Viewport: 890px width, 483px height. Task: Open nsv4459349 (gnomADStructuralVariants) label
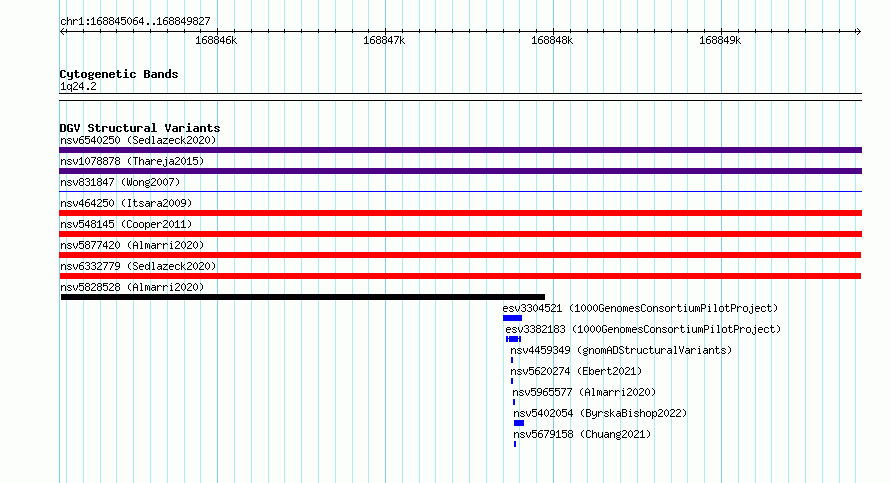click(x=621, y=350)
